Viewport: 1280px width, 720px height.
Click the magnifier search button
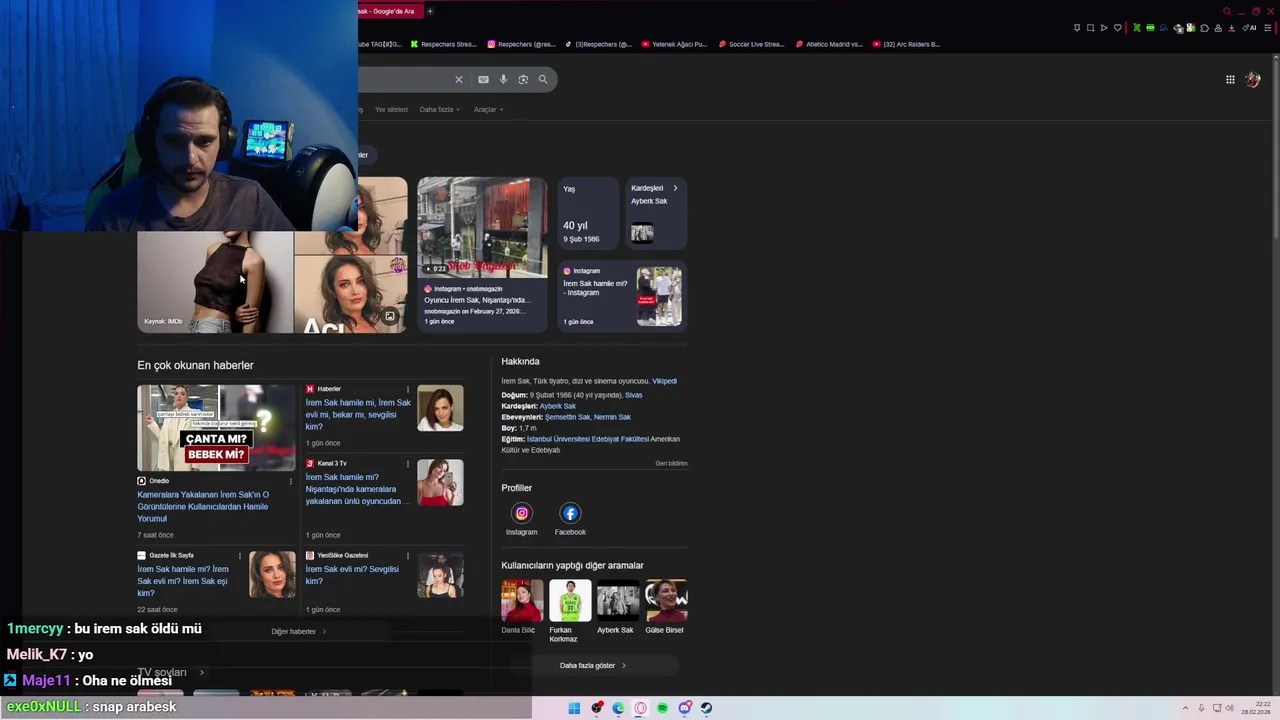tap(543, 79)
